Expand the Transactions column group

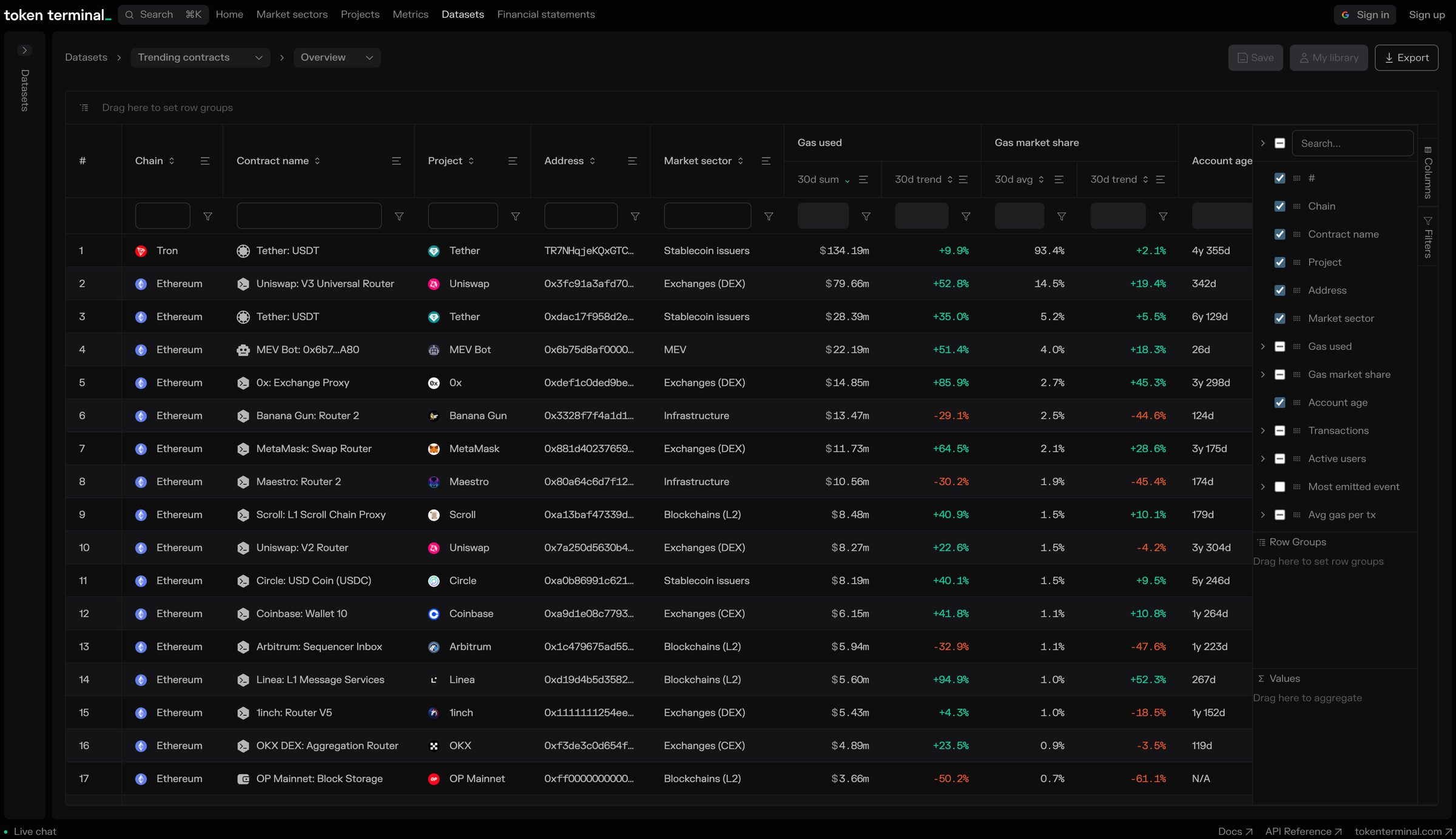coord(1262,431)
